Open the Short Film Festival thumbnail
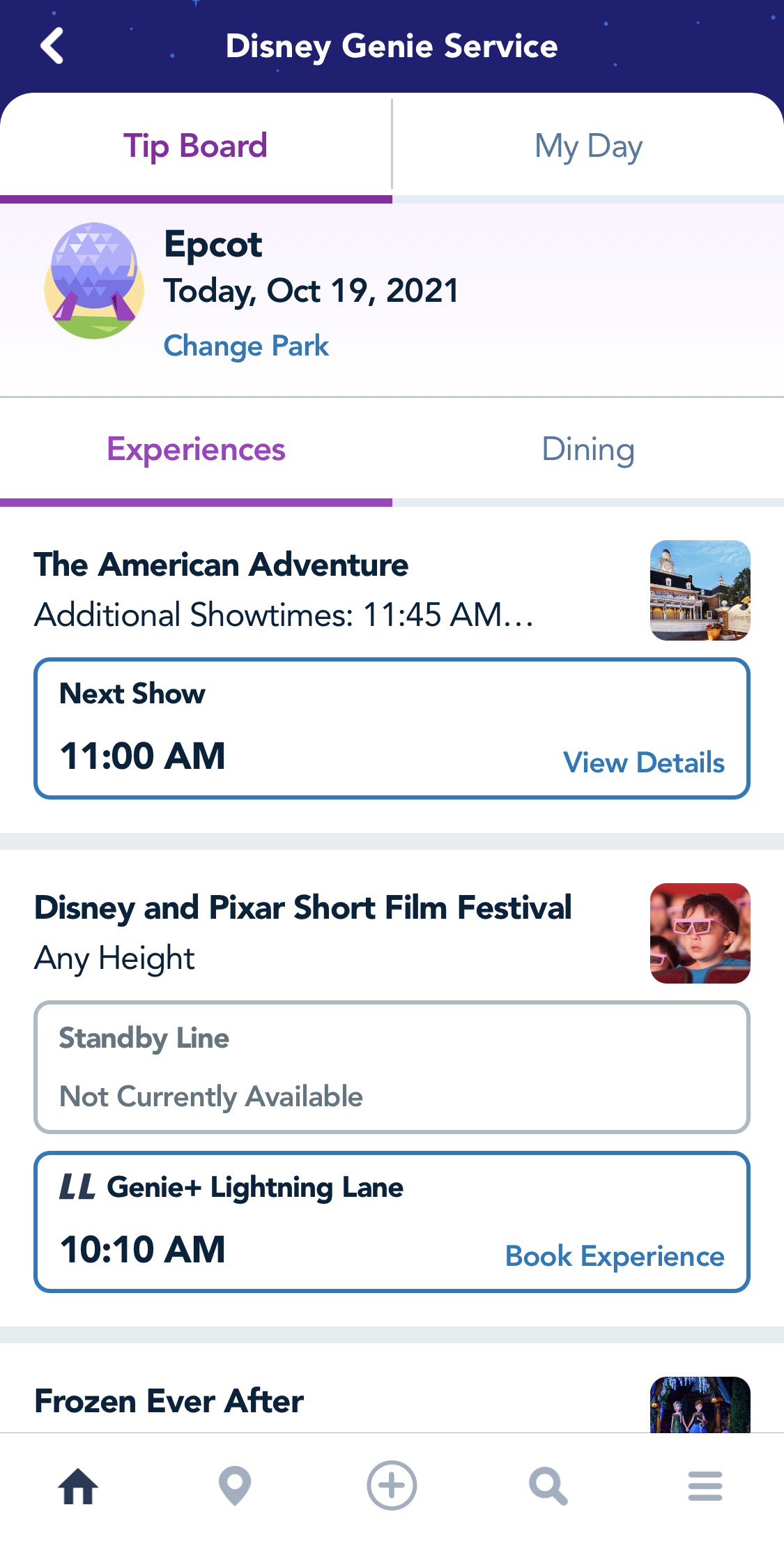784x1544 pixels. (x=700, y=933)
